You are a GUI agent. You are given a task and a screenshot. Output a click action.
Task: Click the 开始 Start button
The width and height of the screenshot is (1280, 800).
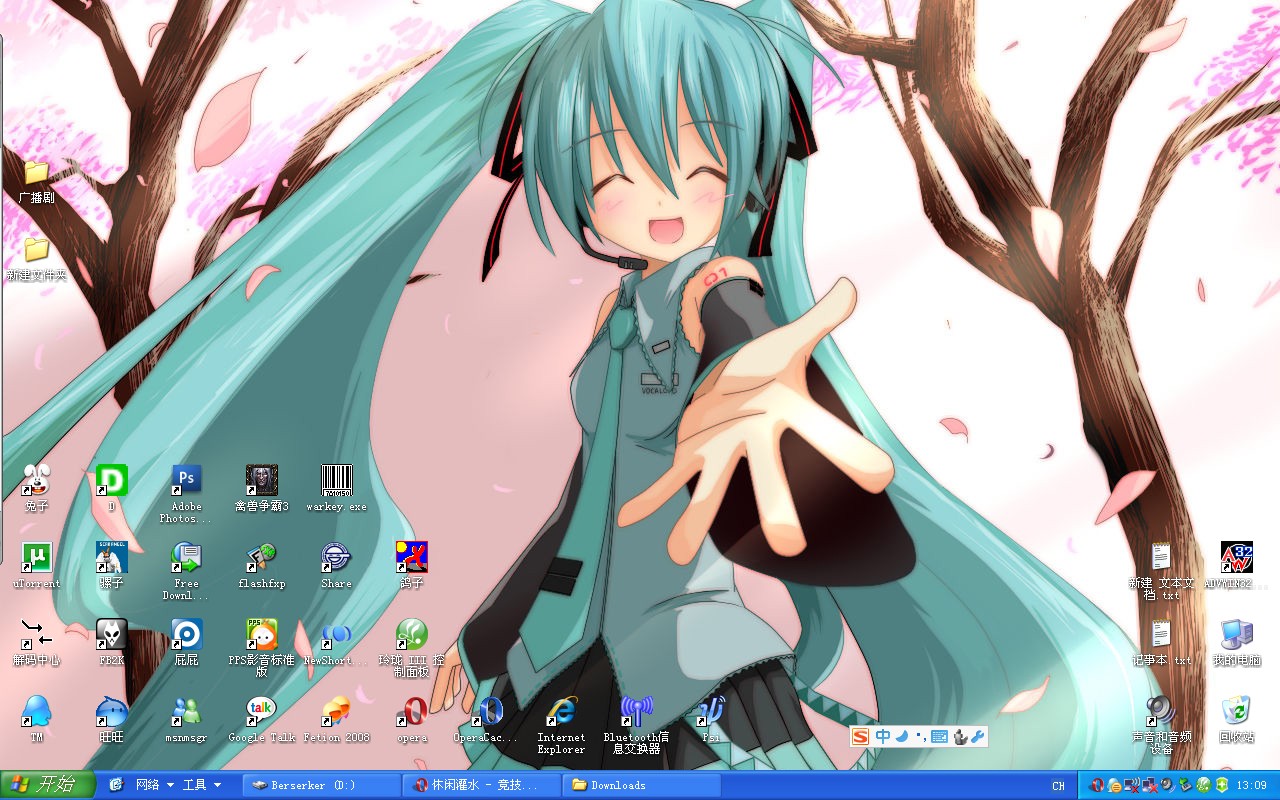pos(47,785)
